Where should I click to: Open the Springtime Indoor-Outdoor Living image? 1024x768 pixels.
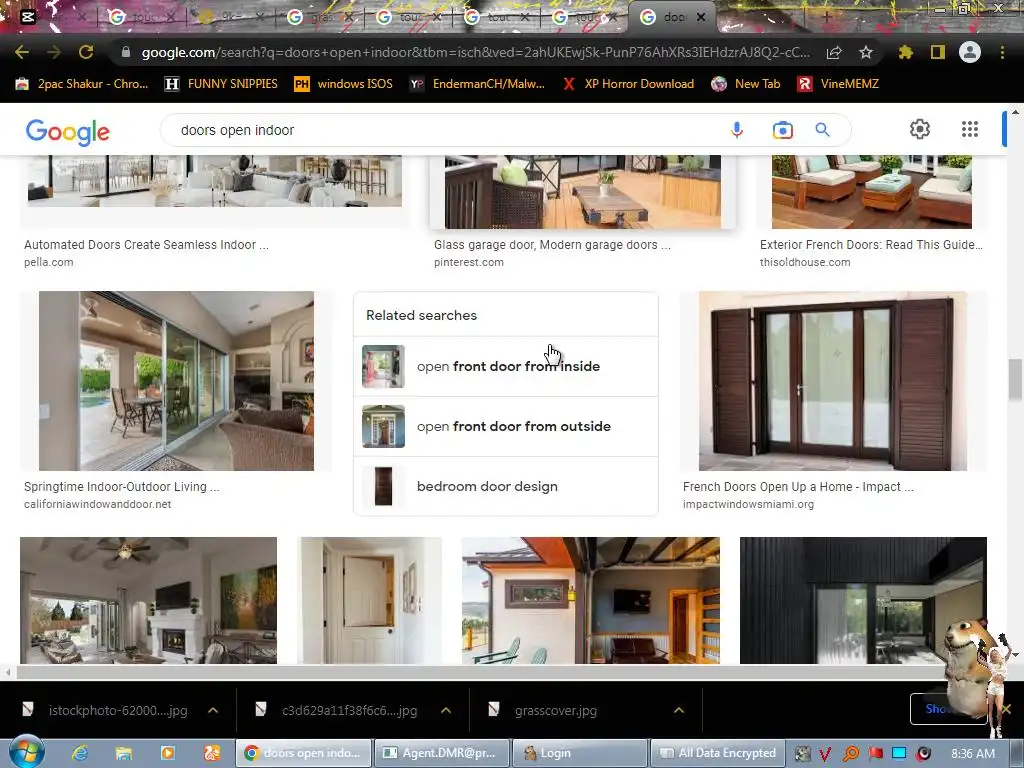176,381
